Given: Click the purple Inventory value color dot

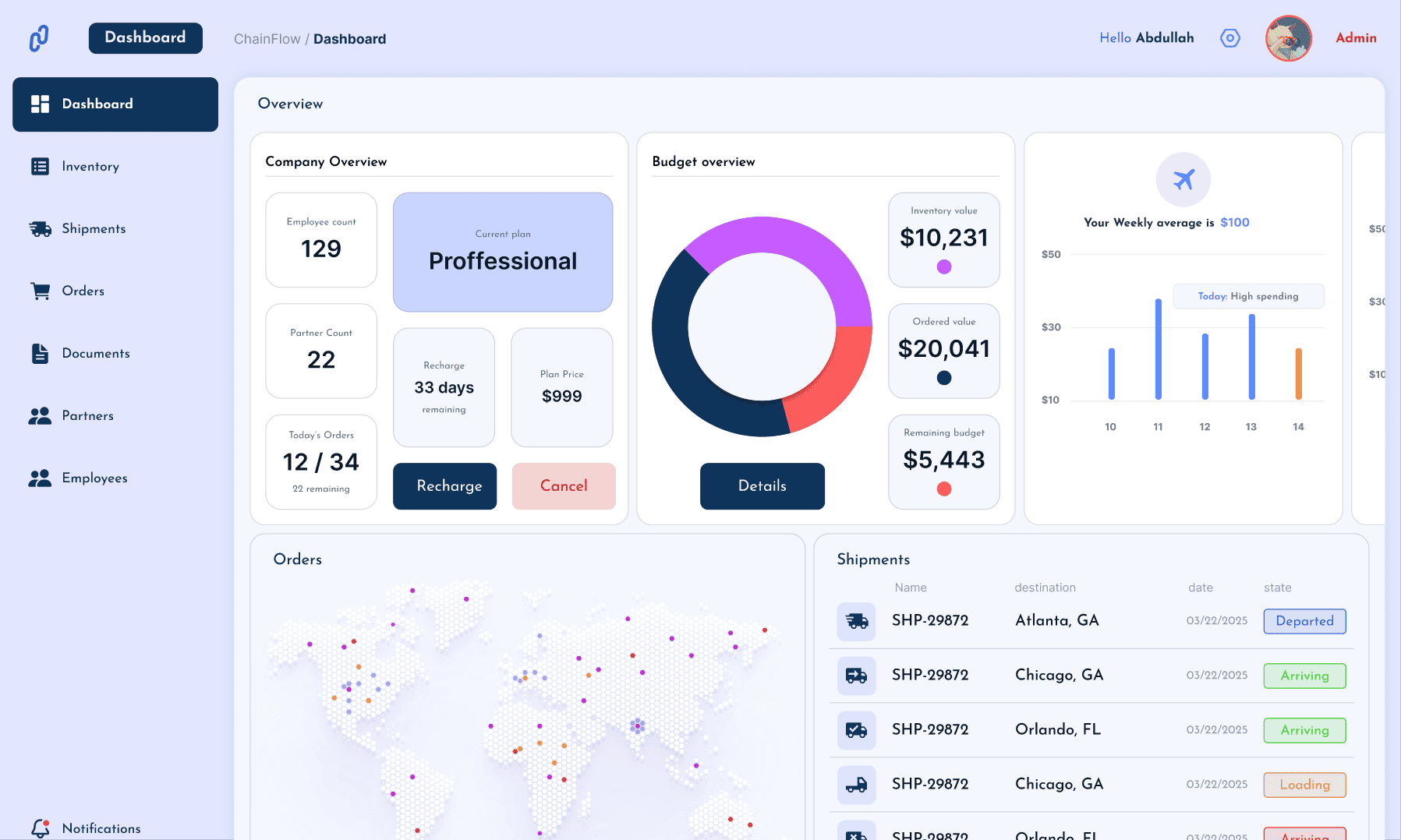Looking at the screenshot, I should click(x=943, y=266).
